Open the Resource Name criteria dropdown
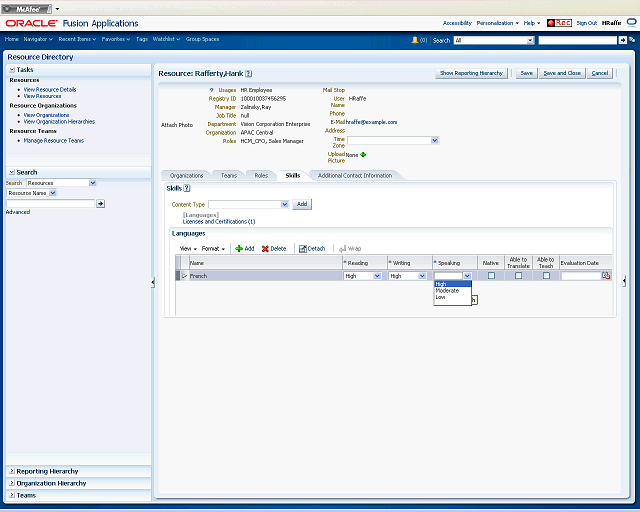The image size is (640, 512). click(x=53, y=193)
